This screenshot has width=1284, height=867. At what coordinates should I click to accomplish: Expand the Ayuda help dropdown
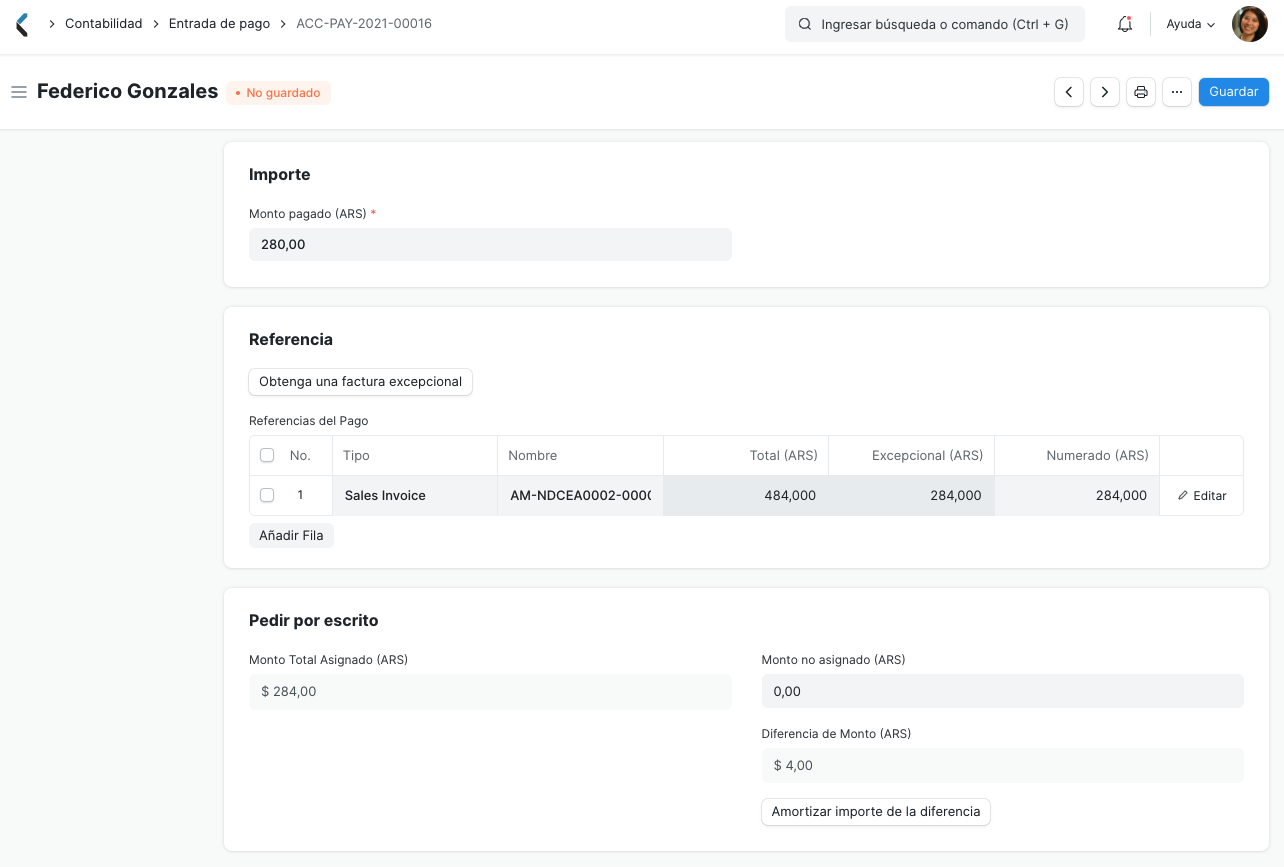pyautogui.click(x=1190, y=24)
